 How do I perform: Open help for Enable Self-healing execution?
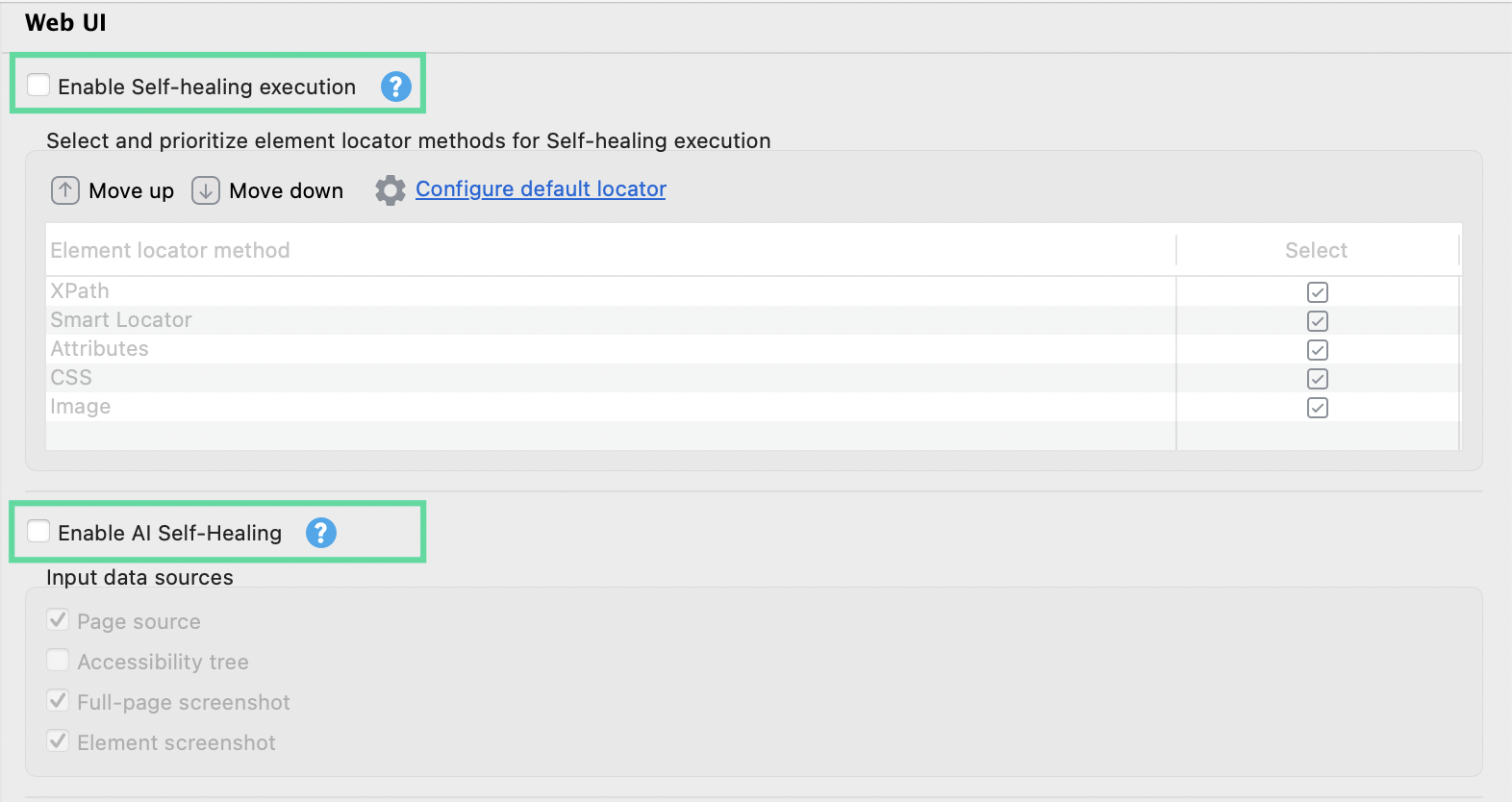coord(395,87)
